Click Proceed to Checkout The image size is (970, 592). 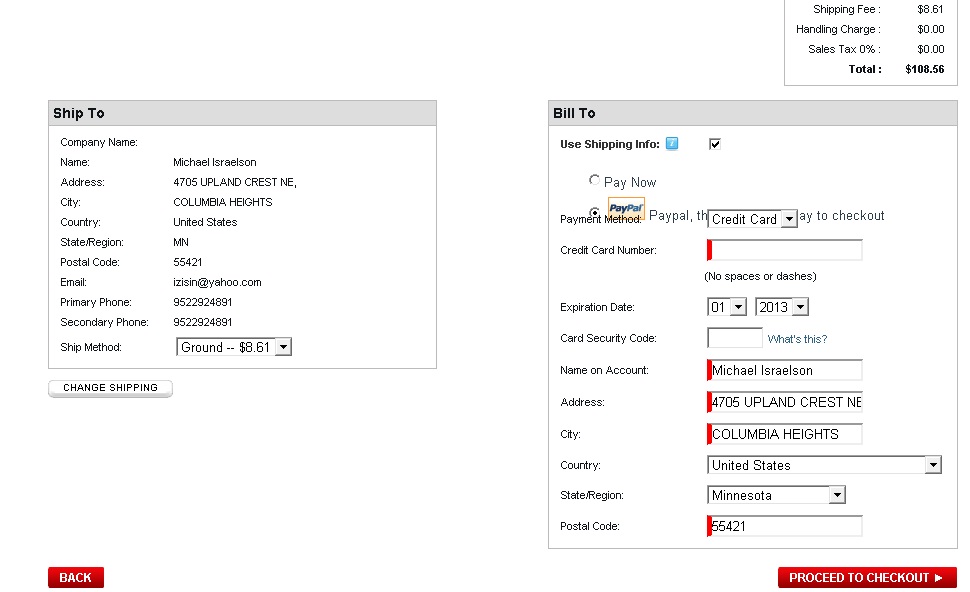(x=867, y=577)
